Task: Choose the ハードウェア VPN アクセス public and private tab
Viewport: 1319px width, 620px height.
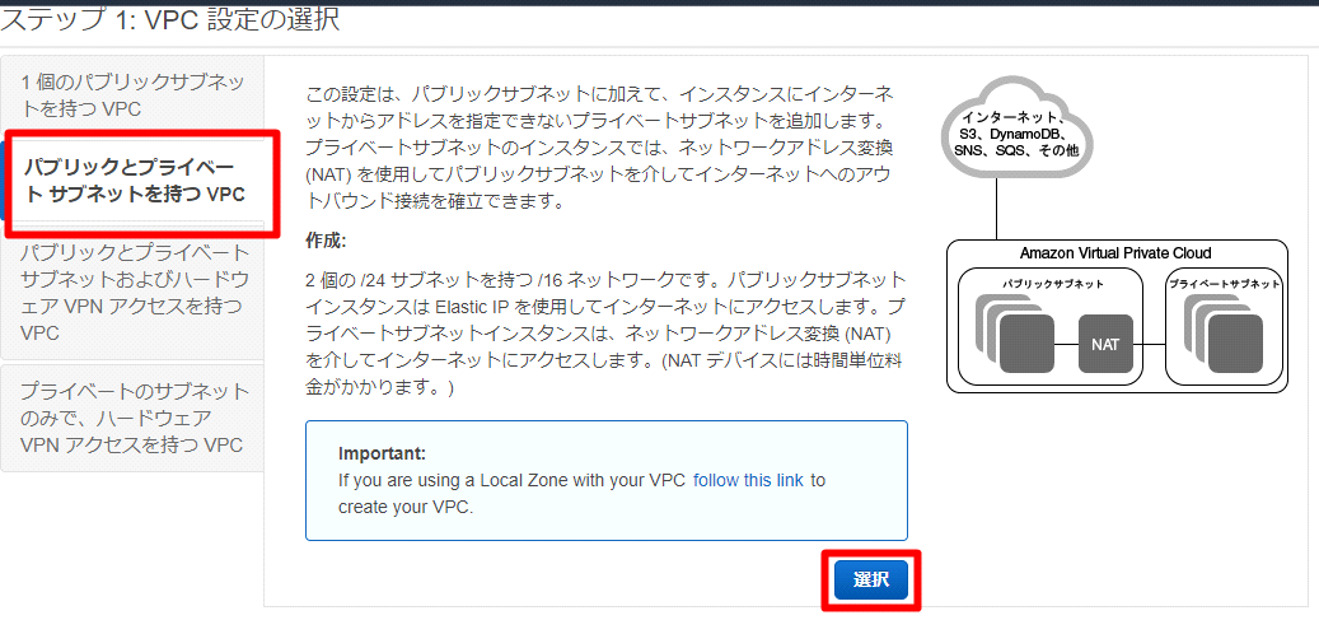Action: pos(132,292)
